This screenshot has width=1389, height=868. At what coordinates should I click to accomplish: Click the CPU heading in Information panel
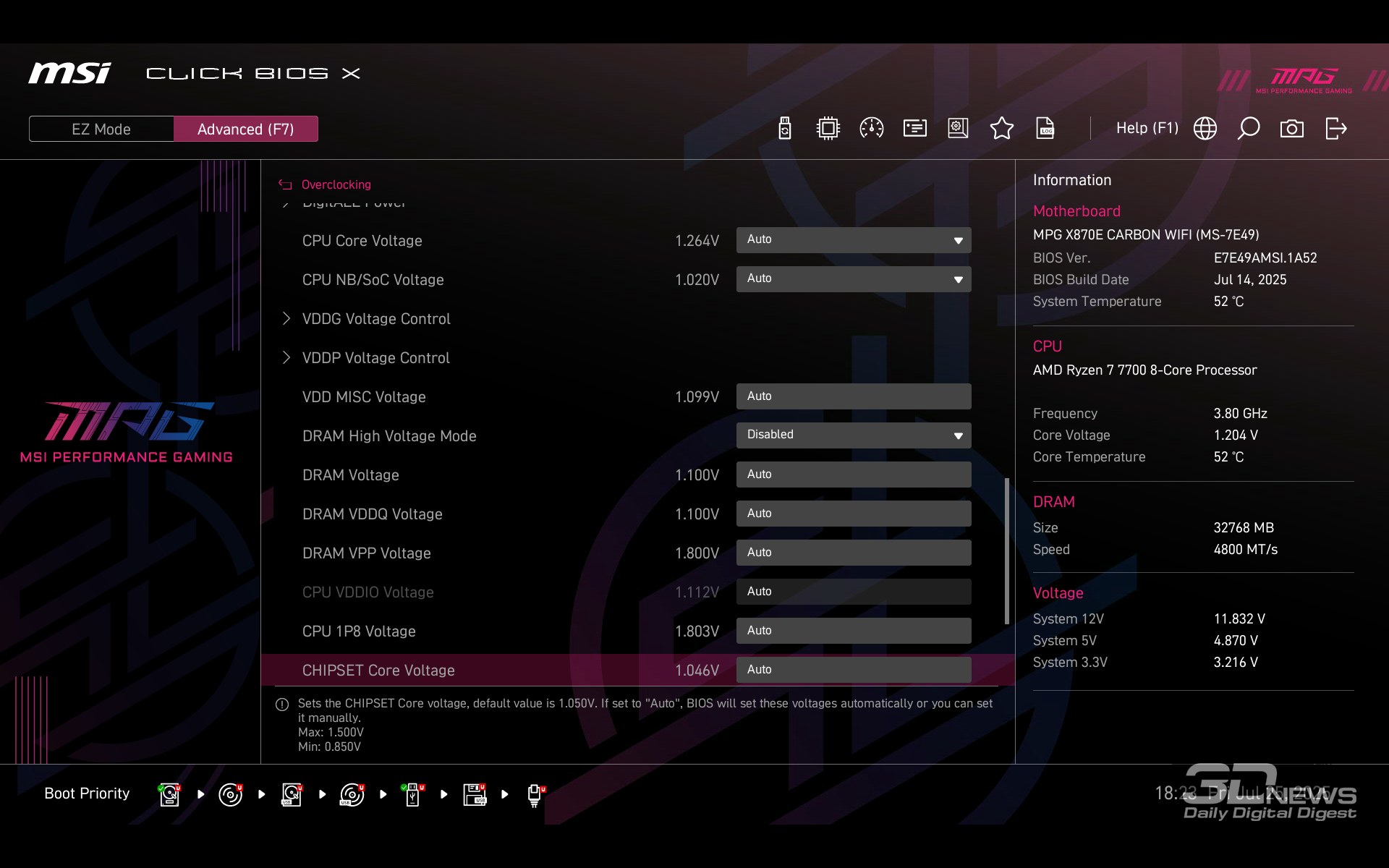1047,346
